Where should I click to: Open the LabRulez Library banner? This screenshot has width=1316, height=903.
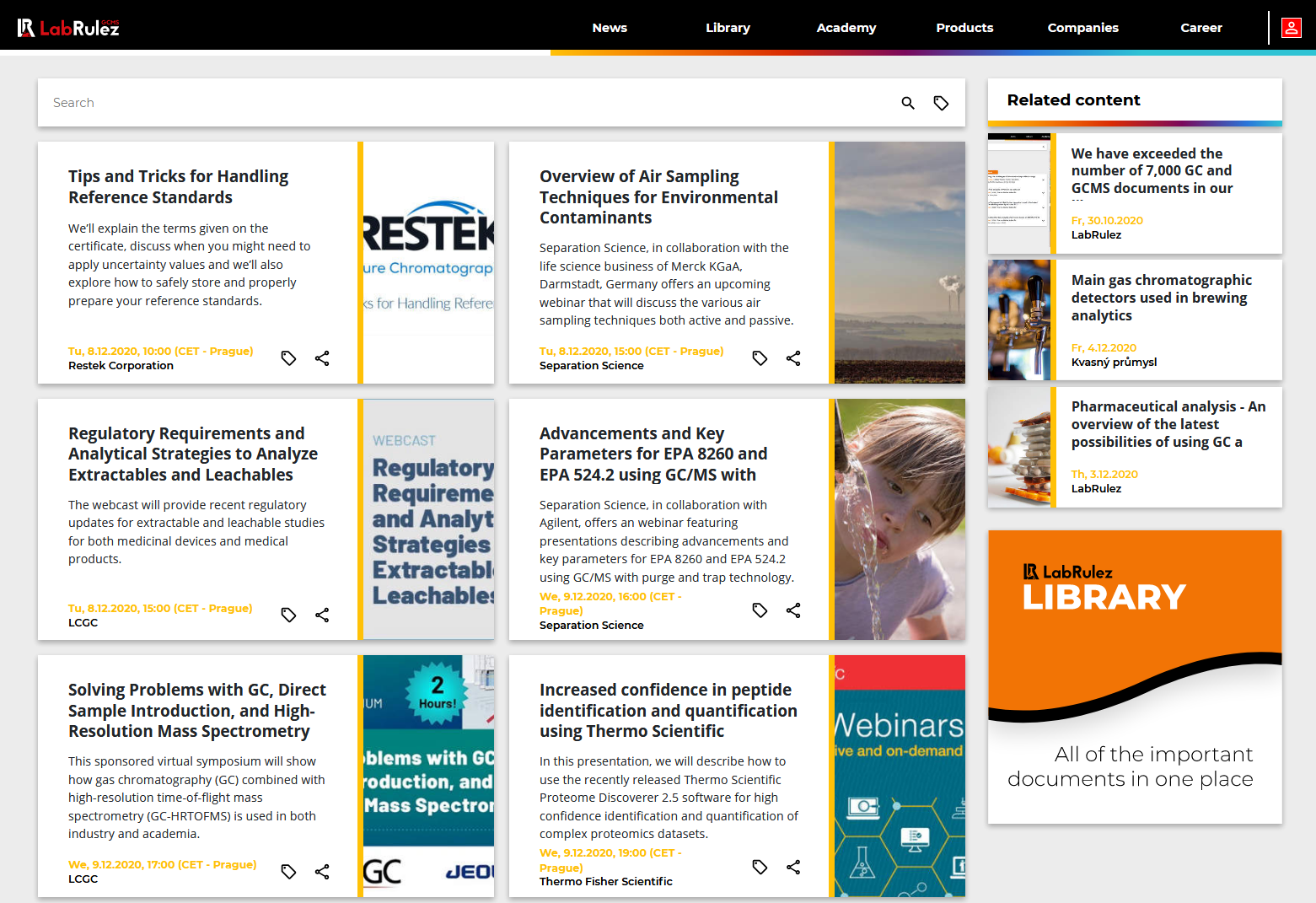[x=1135, y=677]
